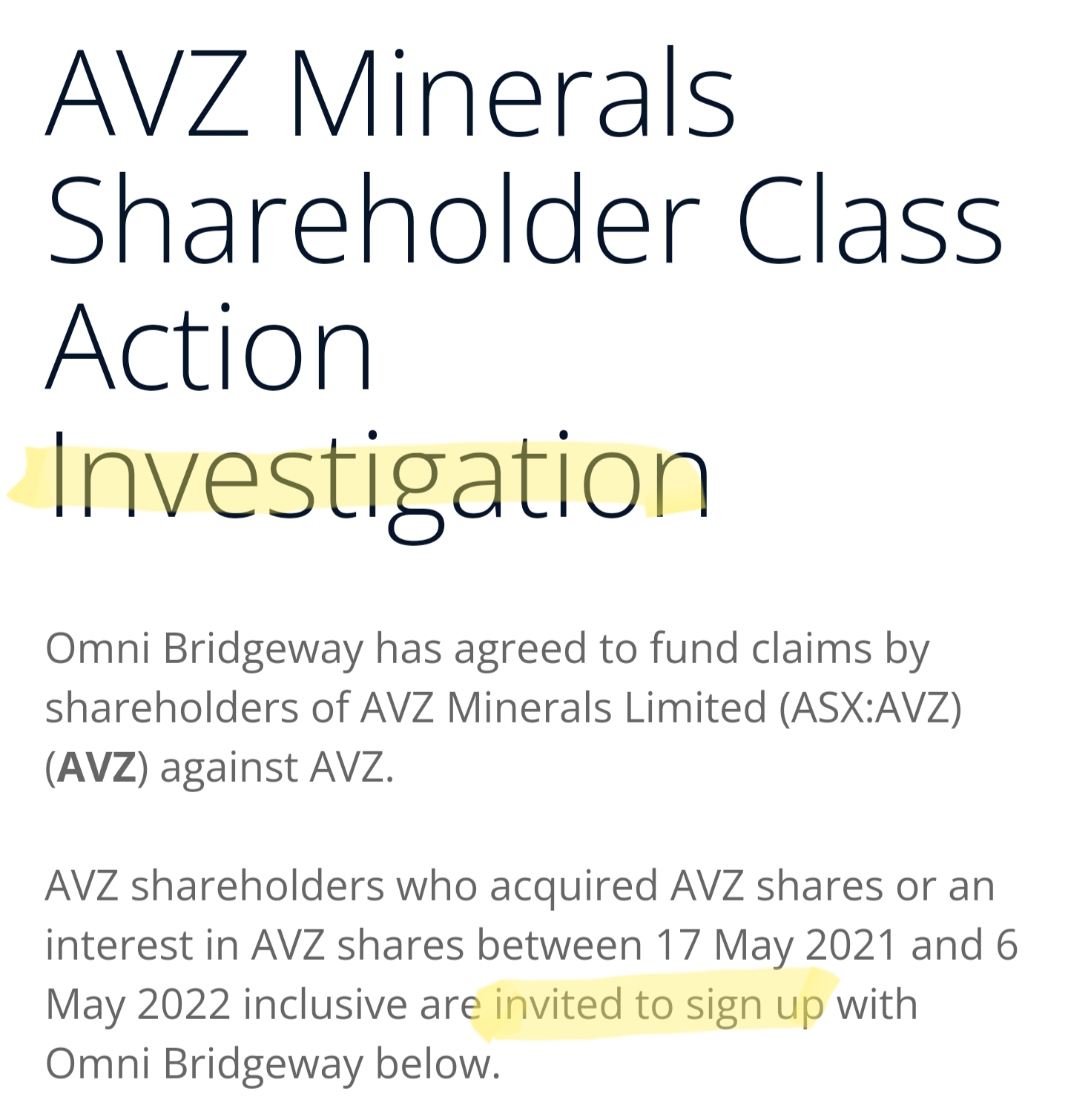1068x1120 pixels.
Task: Click "Shareholder Class" in the heading
Action: pos(524,220)
